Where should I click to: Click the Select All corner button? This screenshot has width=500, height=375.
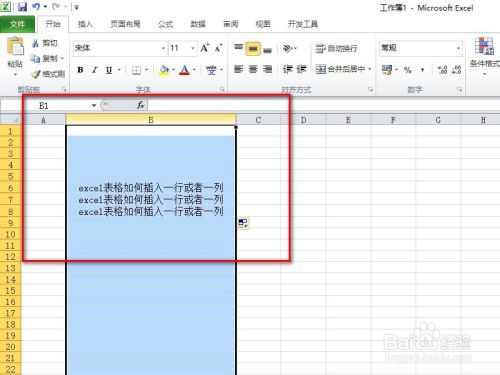click(x=11, y=120)
